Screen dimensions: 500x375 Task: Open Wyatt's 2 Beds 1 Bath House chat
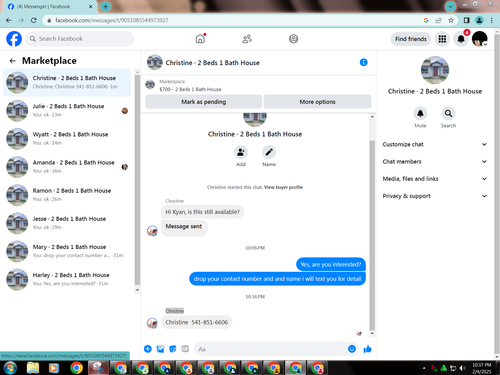click(x=67, y=139)
